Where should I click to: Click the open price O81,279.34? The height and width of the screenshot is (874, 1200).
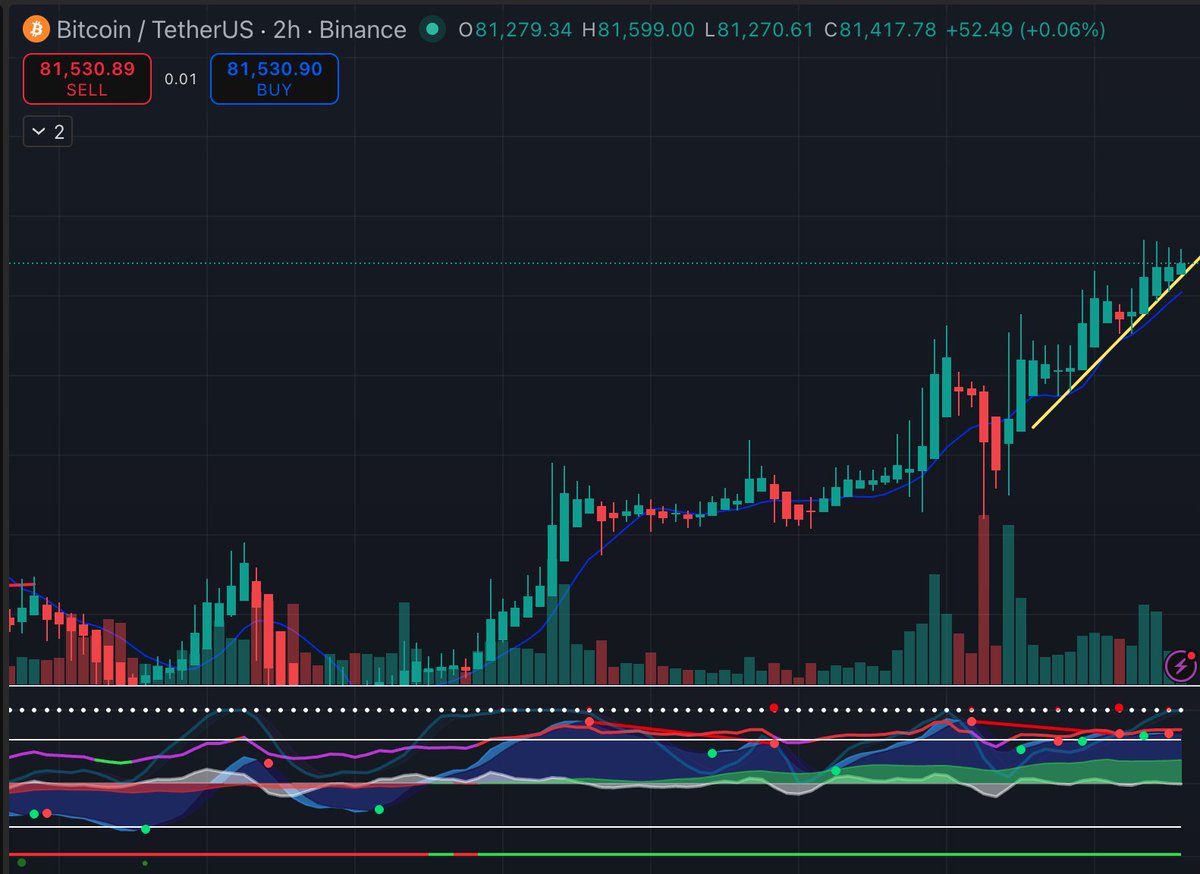point(515,29)
